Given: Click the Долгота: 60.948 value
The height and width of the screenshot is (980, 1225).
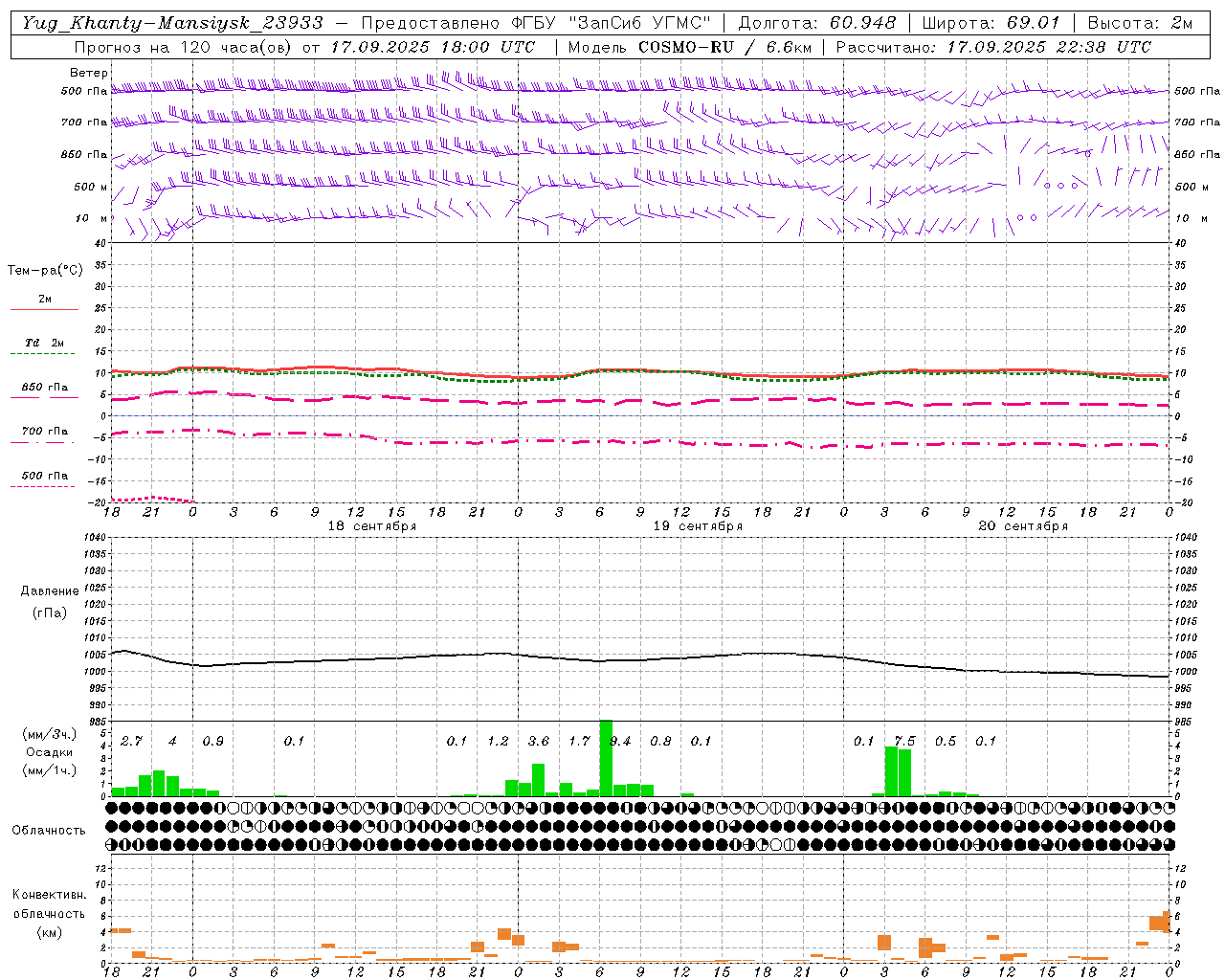Looking at the screenshot, I should click(817, 23).
